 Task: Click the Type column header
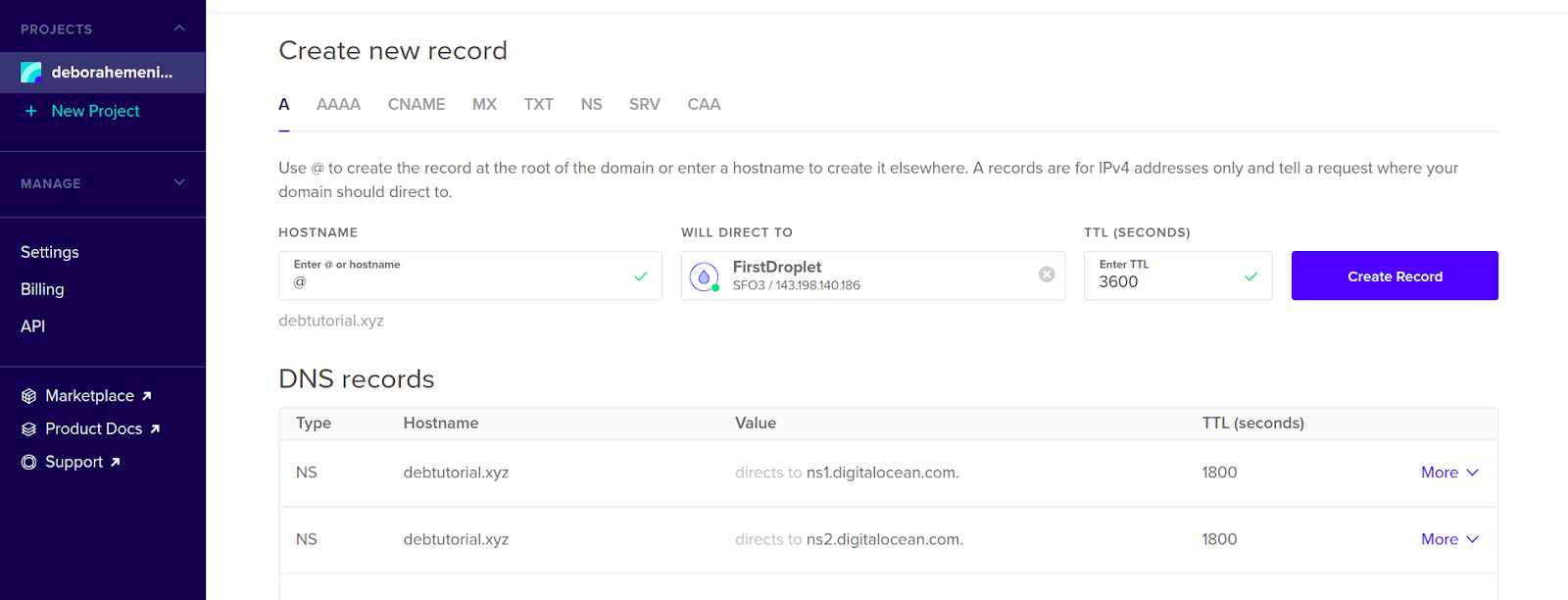[314, 424]
